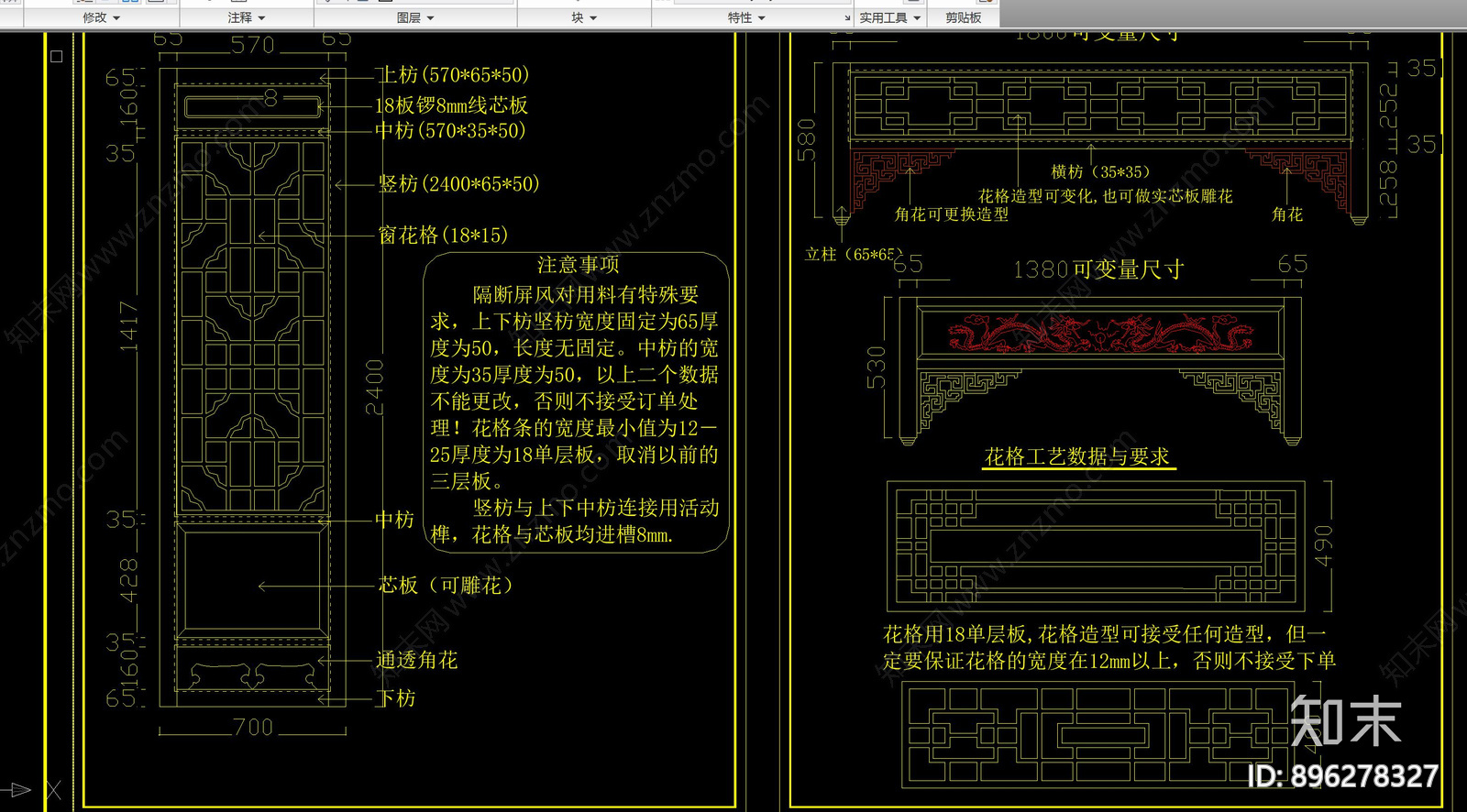
Task: Expand the 图层 ribbon panel
Action: tap(415, 17)
